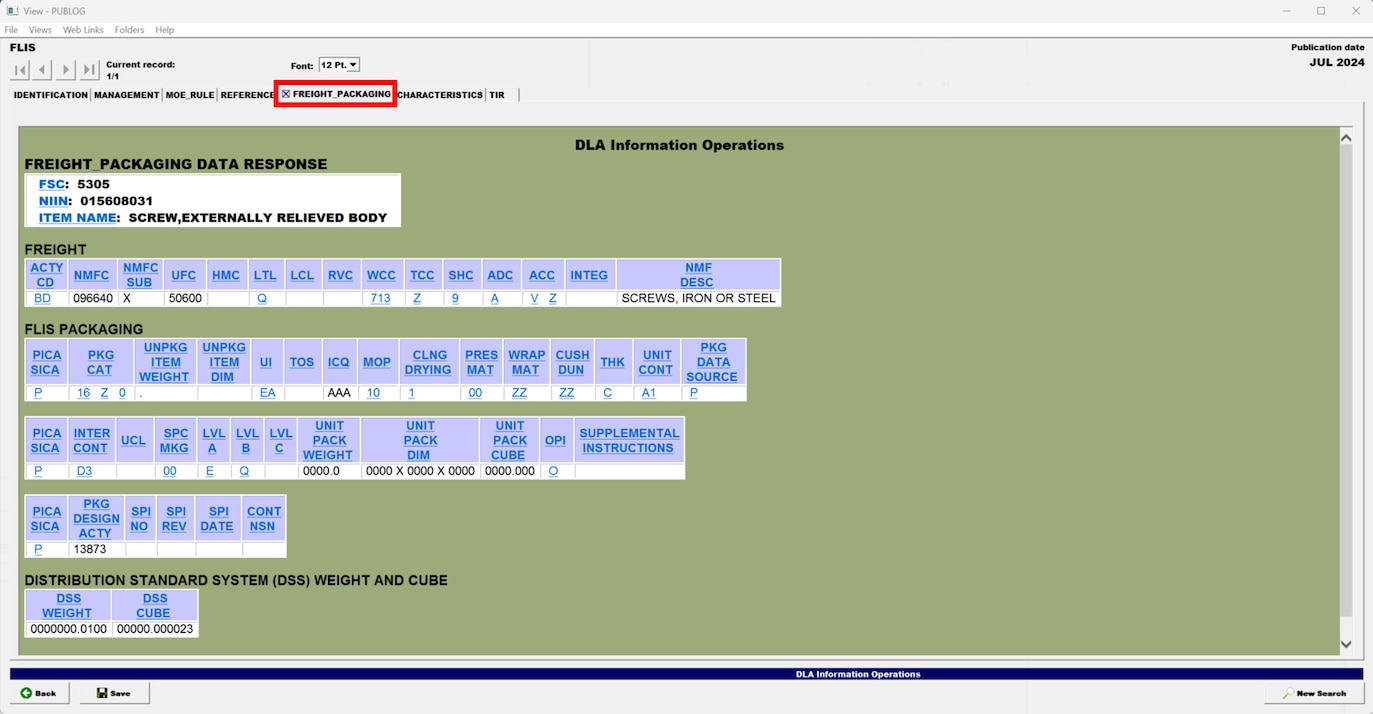Image resolution: width=1373 pixels, height=714 pixels.
Task: Click the PKG DESIGN ACTY header link
Action: 96,518
